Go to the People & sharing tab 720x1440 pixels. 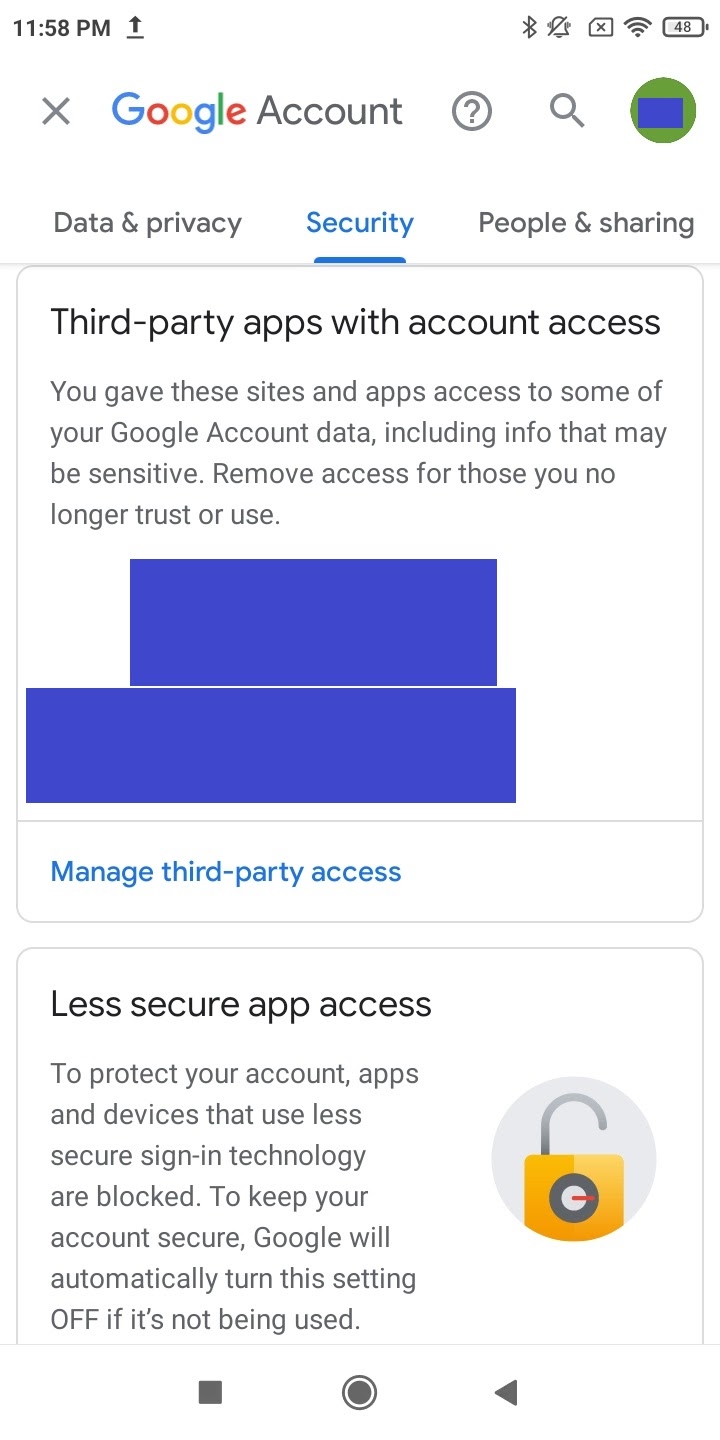(586, 223)
